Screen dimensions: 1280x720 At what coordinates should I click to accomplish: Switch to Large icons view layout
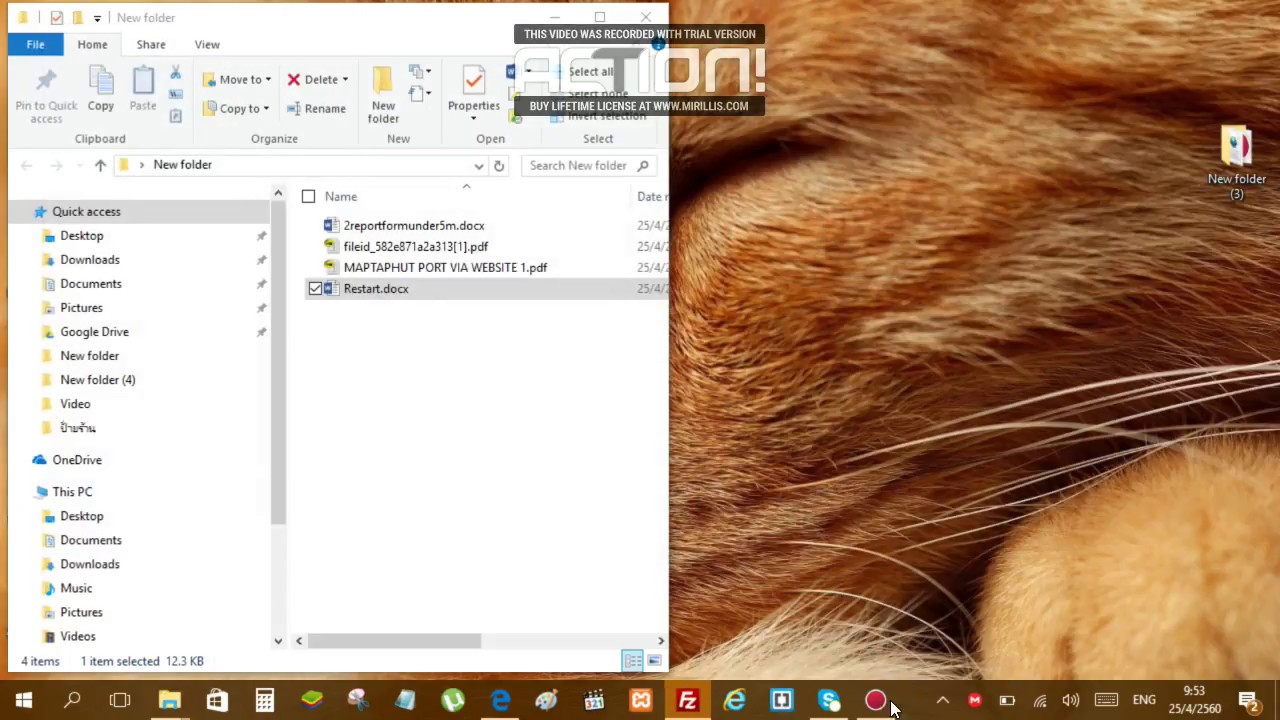pos(654,661)
